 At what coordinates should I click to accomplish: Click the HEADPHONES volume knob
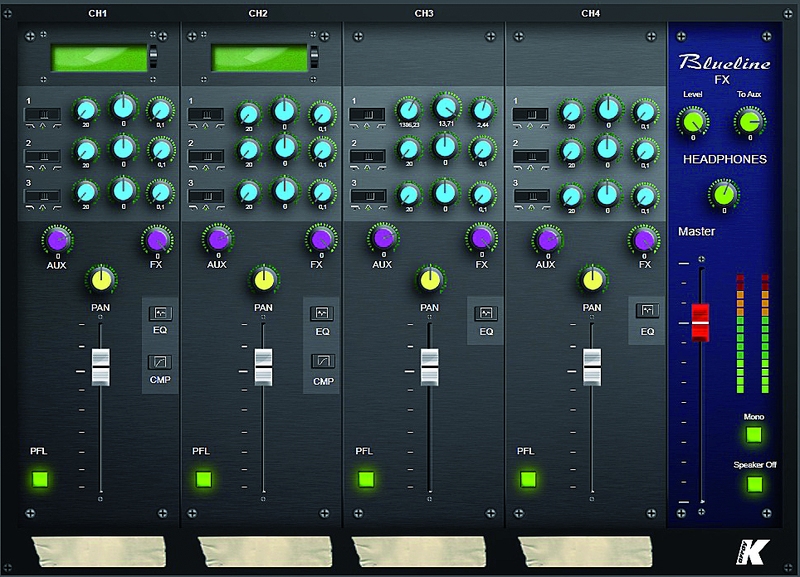tap(724, 194)
